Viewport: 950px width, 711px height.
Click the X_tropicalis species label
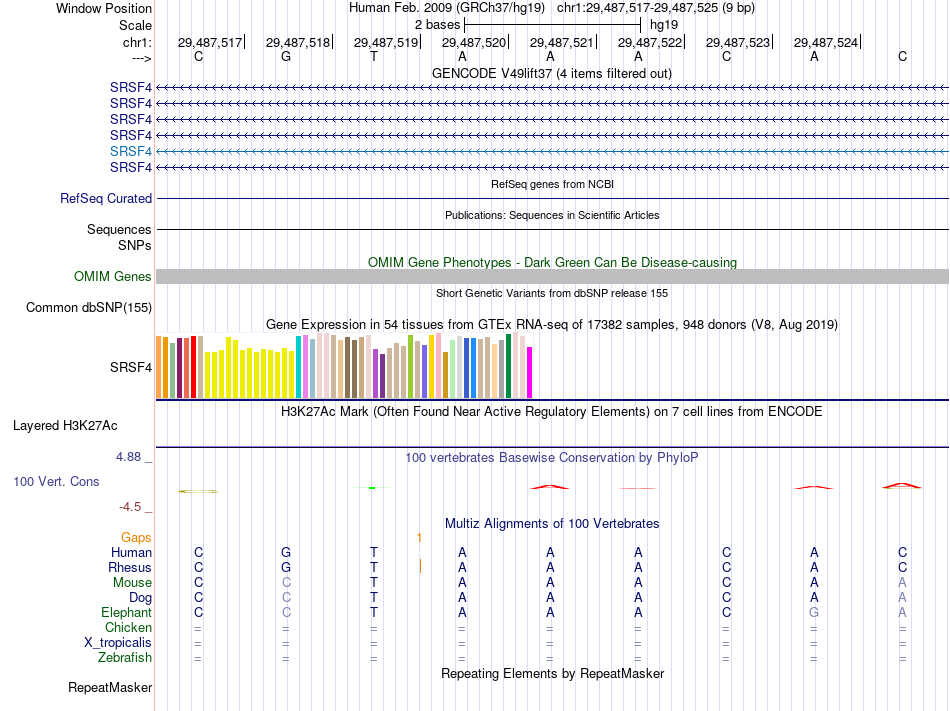[x=118, y=643]
